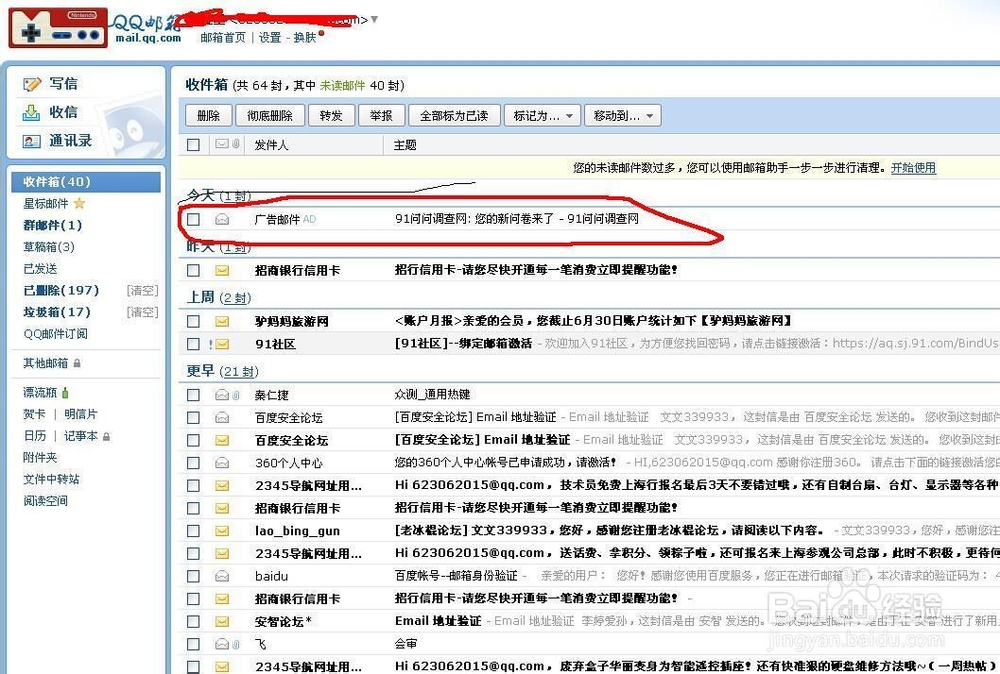Click envelope icon of 飞 mail row
Screen dimensions: 1000x674
point(222,644)
